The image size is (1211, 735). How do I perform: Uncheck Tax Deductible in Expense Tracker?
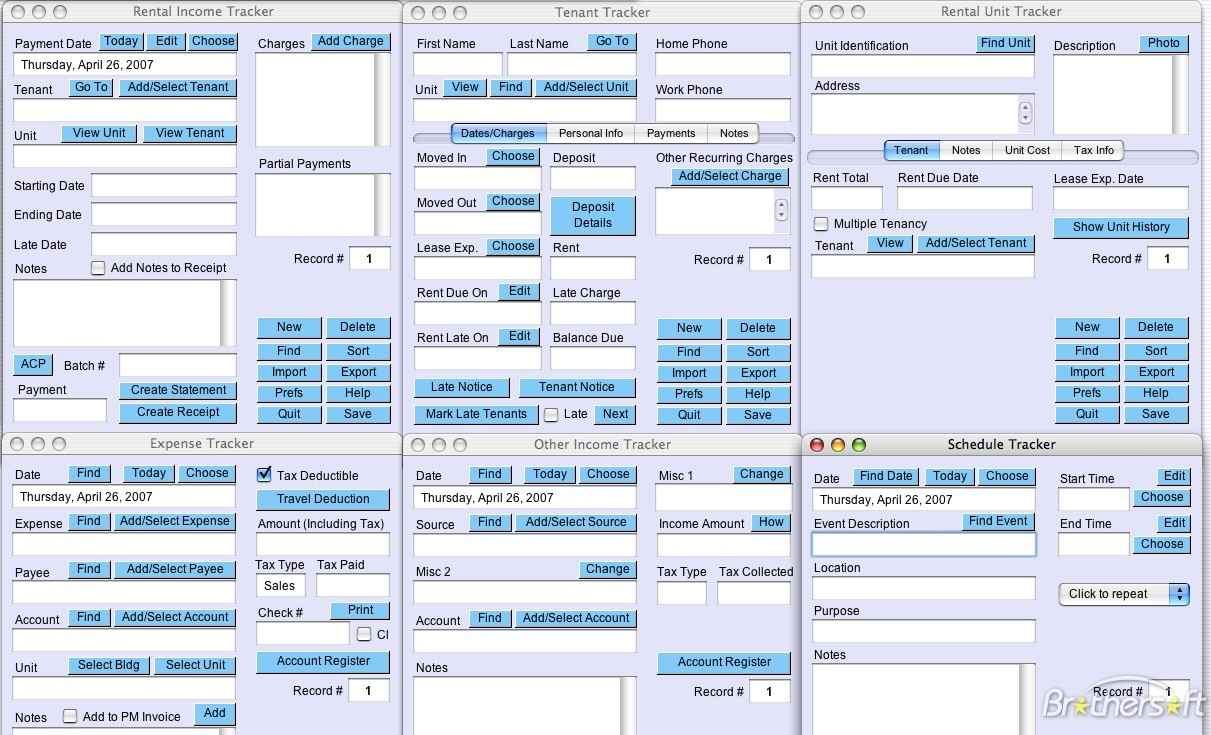pos(265,475)
